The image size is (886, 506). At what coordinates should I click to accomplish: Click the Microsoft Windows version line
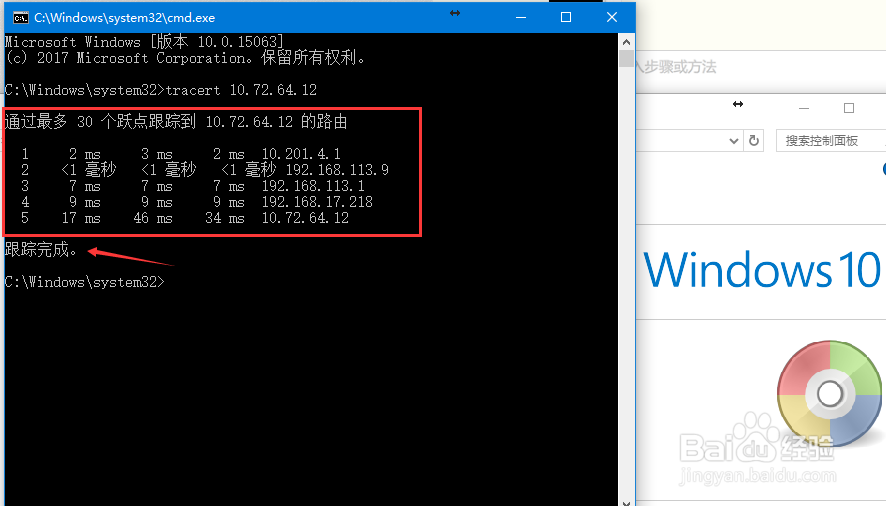(x=144, y=42)
